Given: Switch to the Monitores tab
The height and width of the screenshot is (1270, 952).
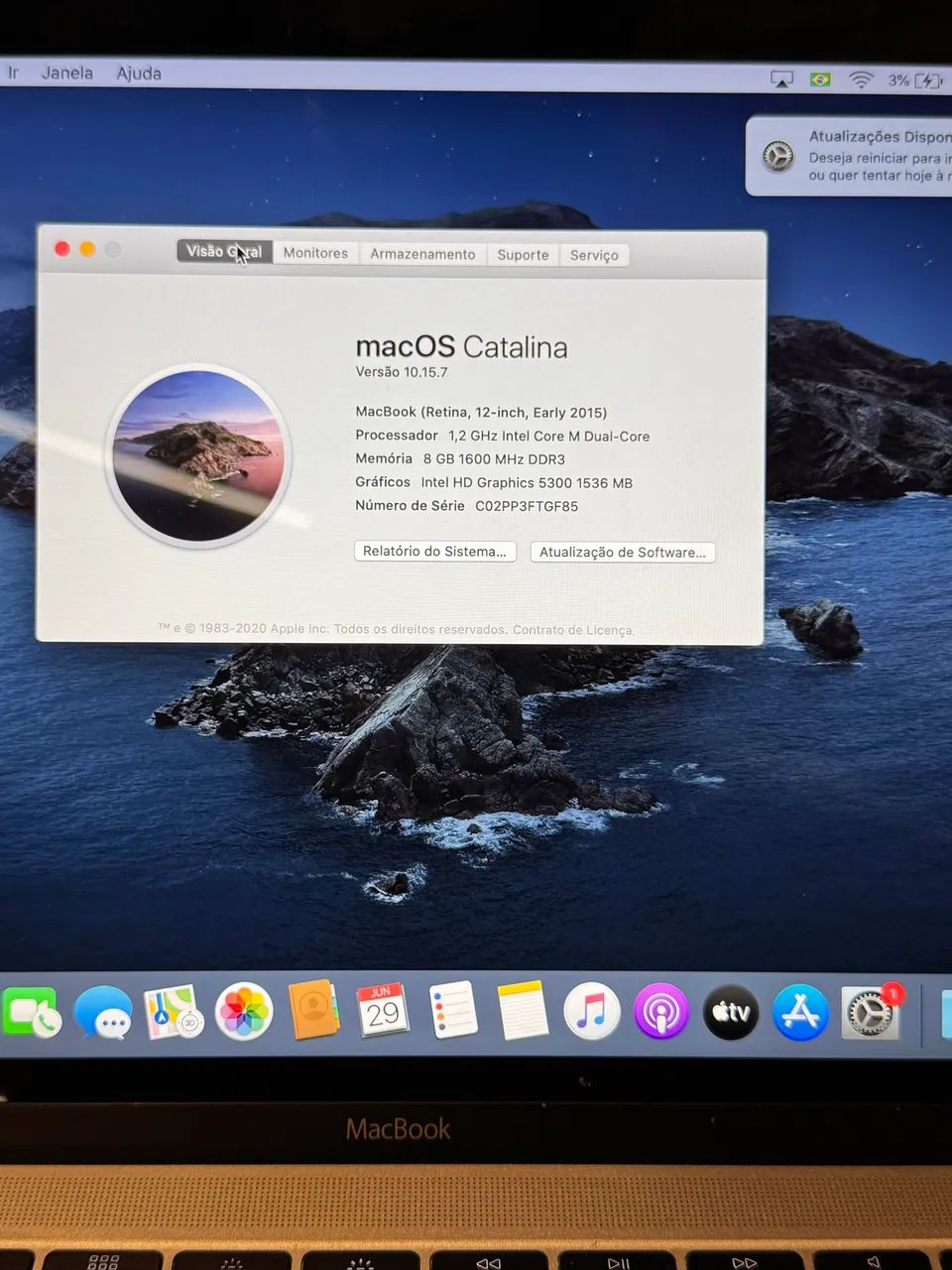Looking at the screenshot, I should coord(315,253).
